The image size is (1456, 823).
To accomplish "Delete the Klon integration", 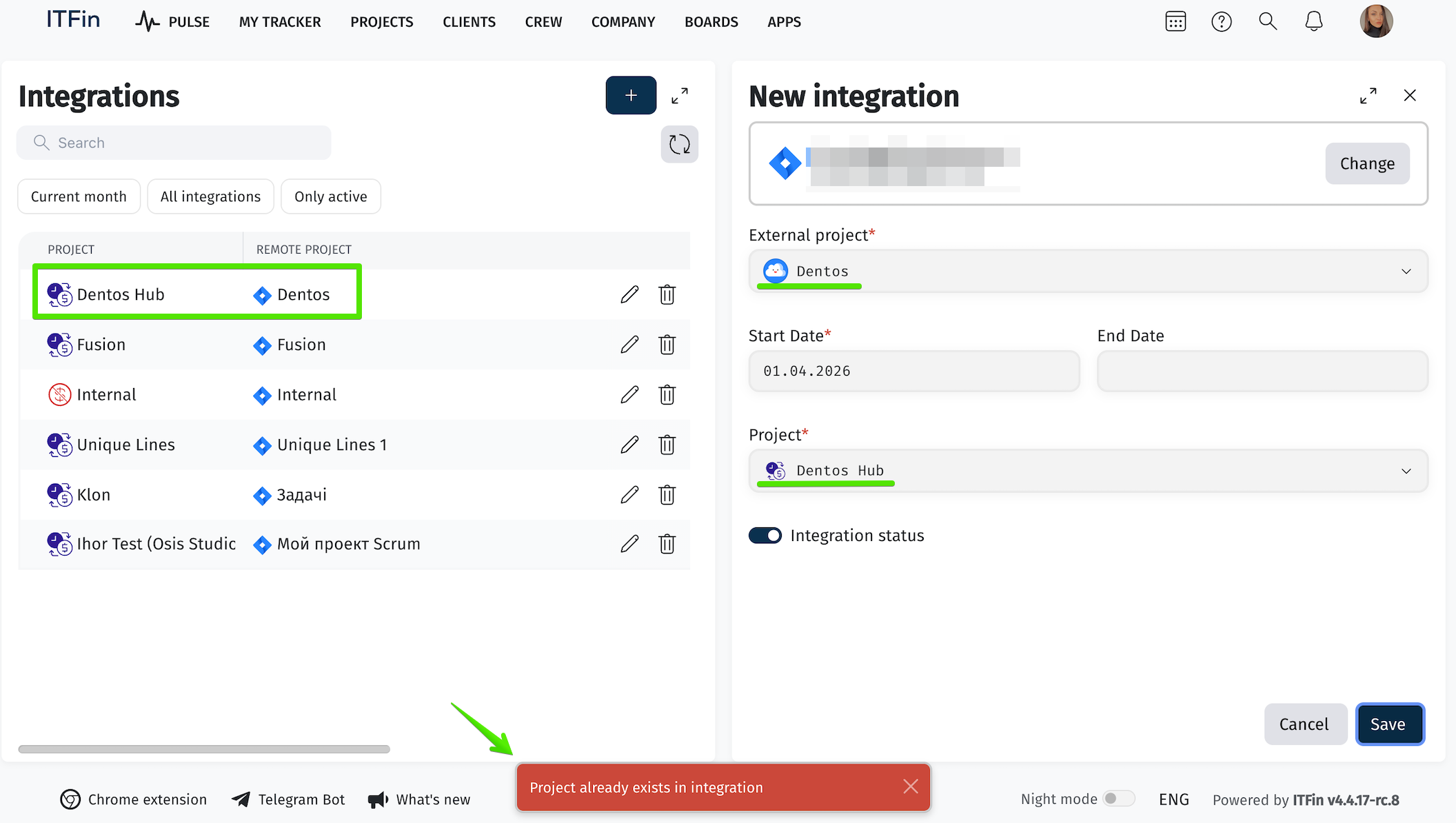I will [x=667, y=495].
